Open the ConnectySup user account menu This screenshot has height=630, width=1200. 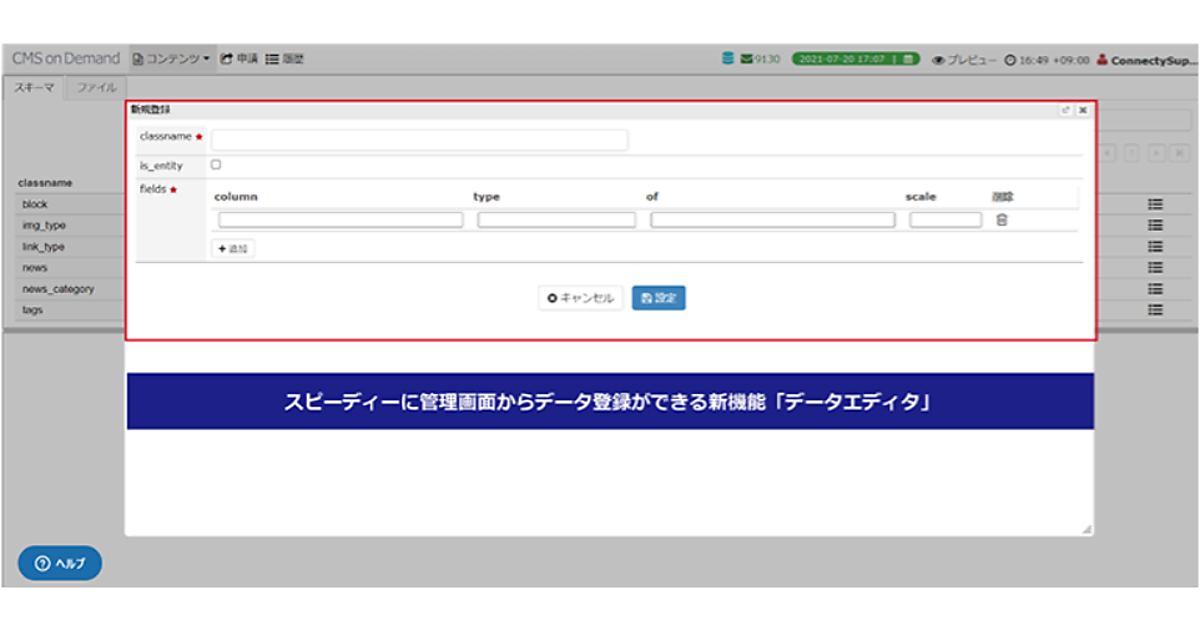[x=1146, y=59]
